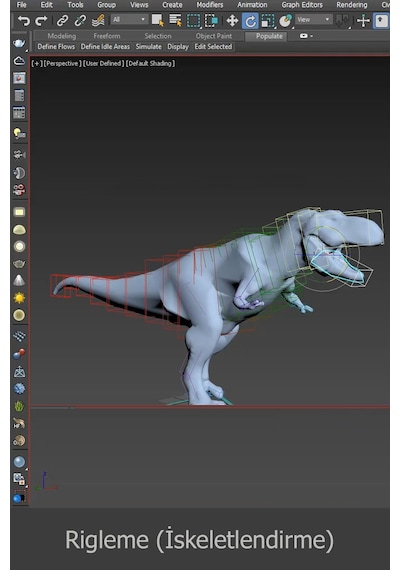
Task: Choose the Bind to Space Warp tool
Action: [98, 21]
